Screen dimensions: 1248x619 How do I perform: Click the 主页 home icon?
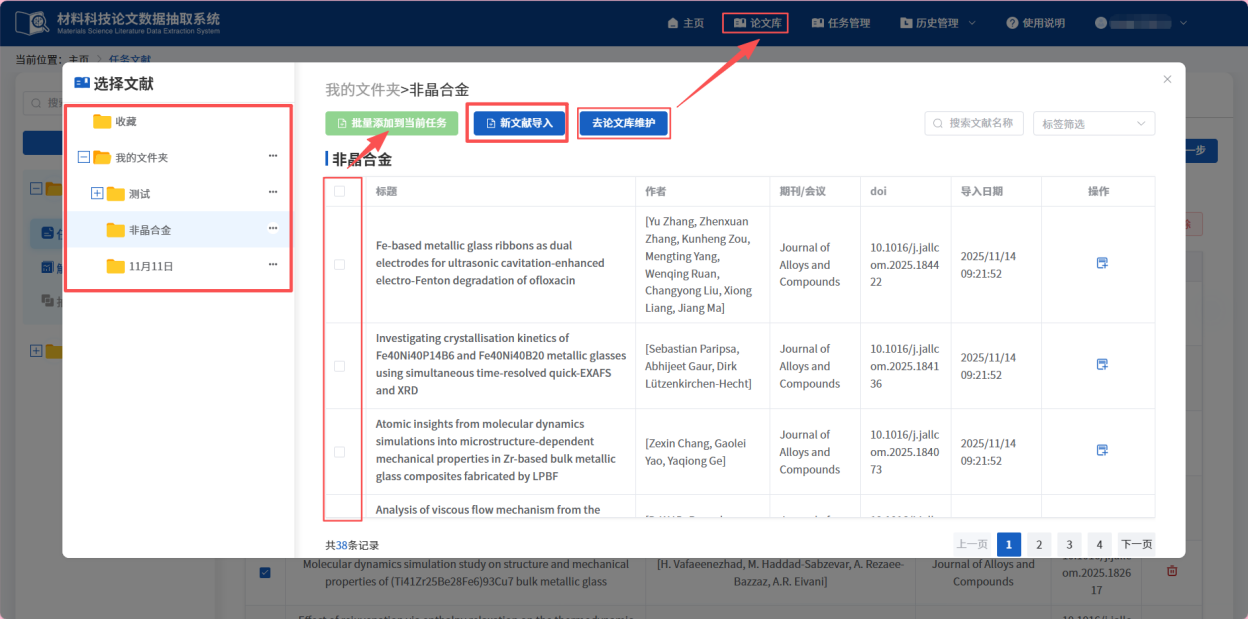[672, 22]
